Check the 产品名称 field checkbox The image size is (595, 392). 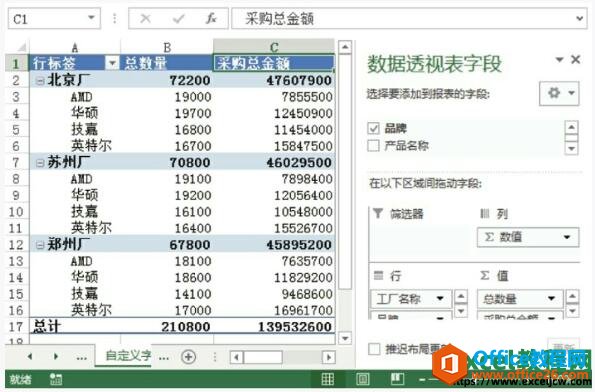click(x=373, y=145)
